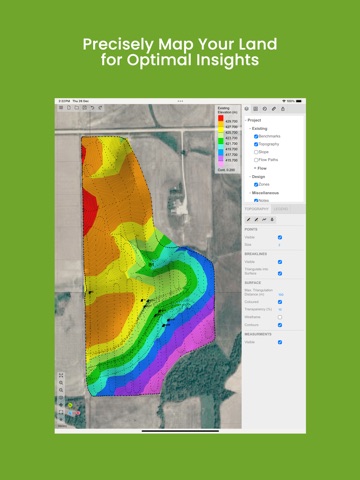
Task: Expand the Flow tree group
Action: click(255, 168)
